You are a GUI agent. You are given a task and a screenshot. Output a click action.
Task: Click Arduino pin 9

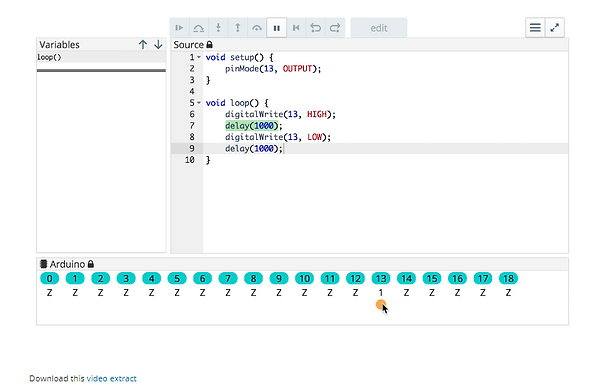[x=279, y=278]
